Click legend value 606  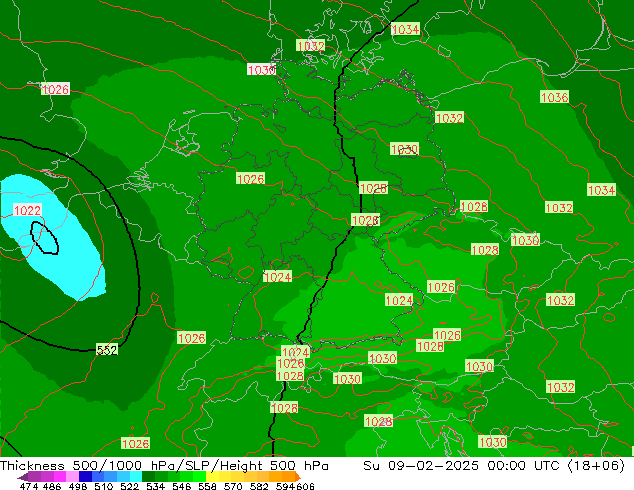tap(304, 486)
